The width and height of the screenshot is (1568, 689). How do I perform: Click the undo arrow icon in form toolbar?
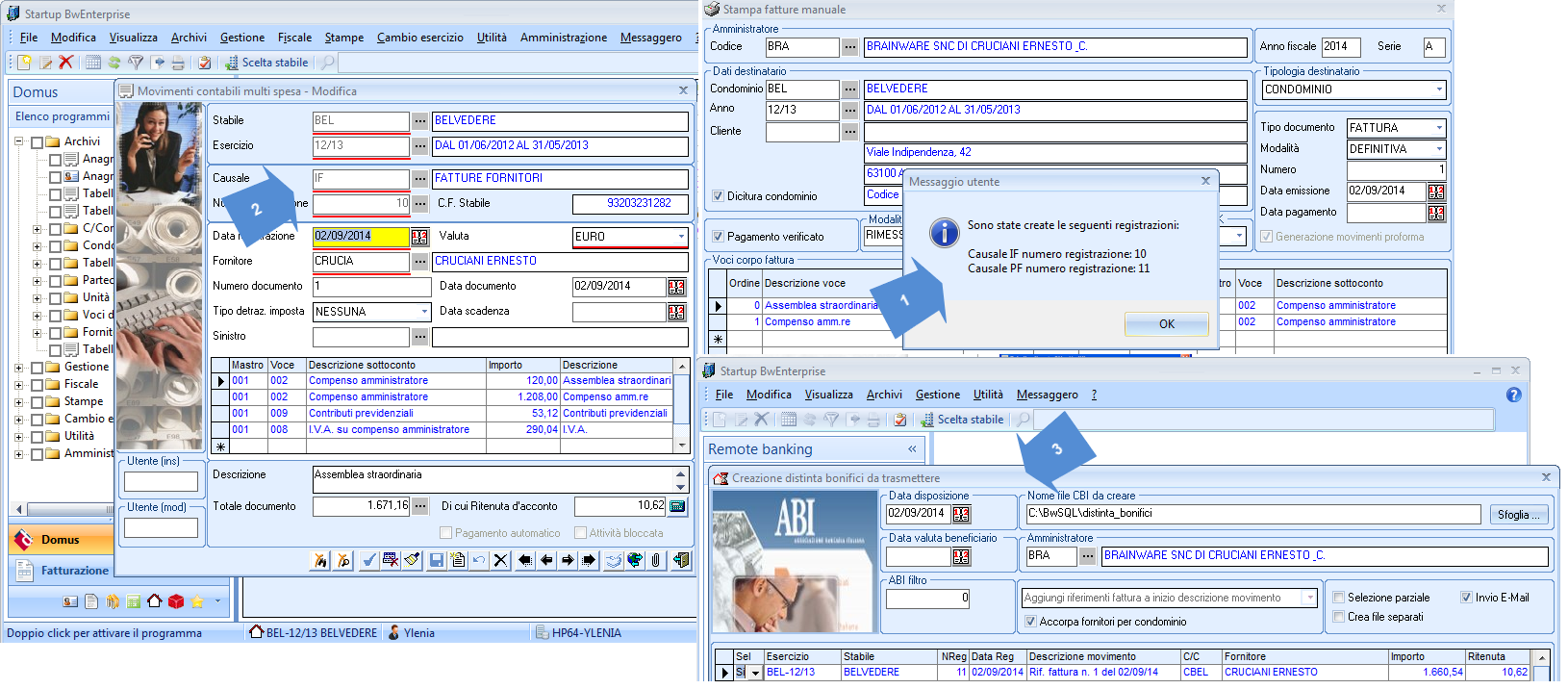pos(479,560)
